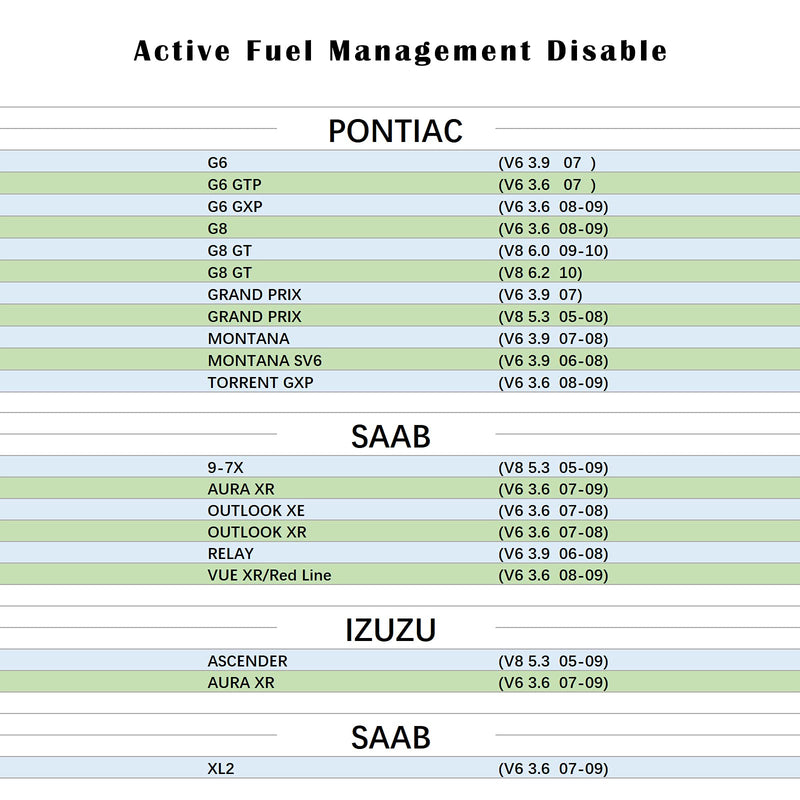Click '(V6 3.6 07-09)' in the IZUZU AURA XR row
This screenshot has width=800, height=800.
click(553, 682)
